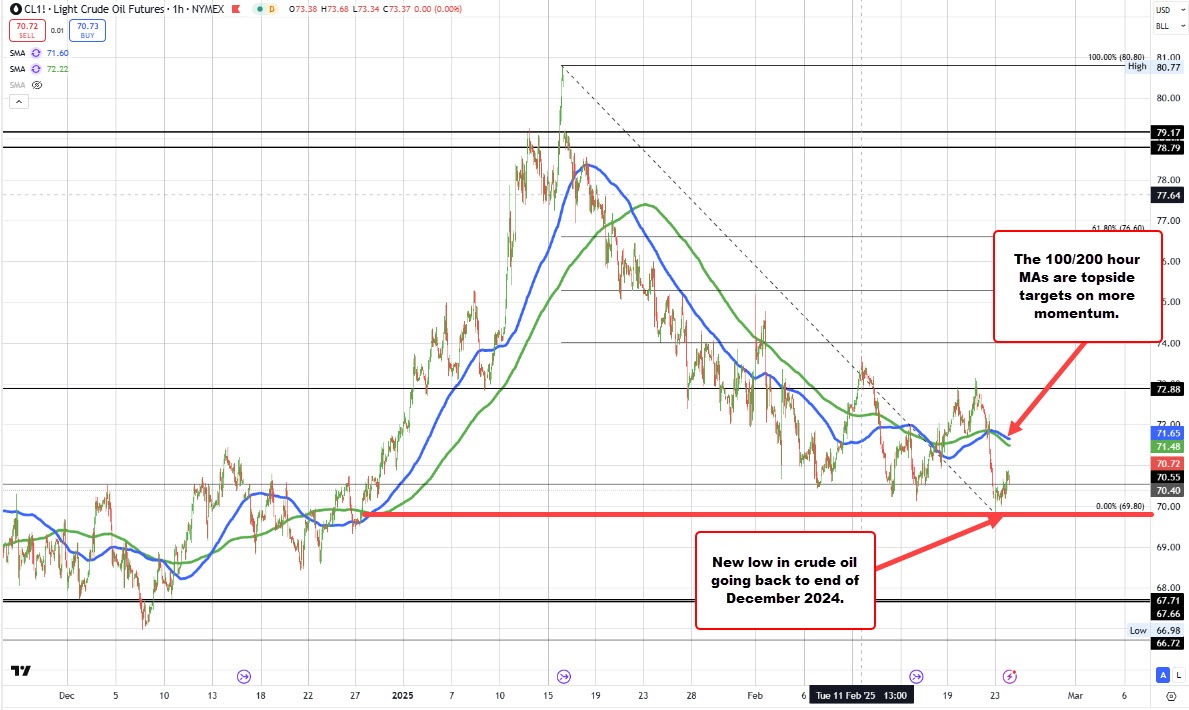Sell at 70.72 using the SELL button
The width and height of the screenshot is (1189, 710).
coord(27,30)
